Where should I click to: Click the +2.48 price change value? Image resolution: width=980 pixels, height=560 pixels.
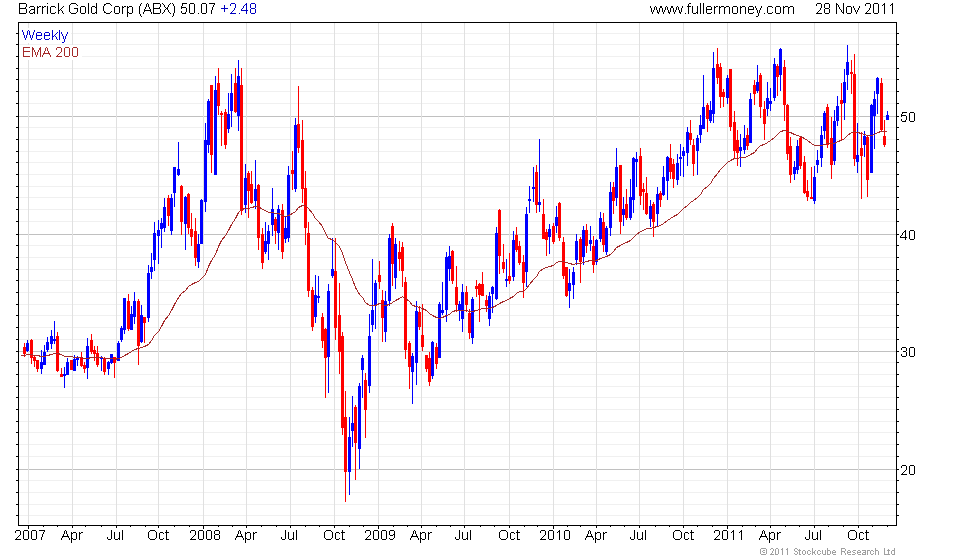click(238, 9)
